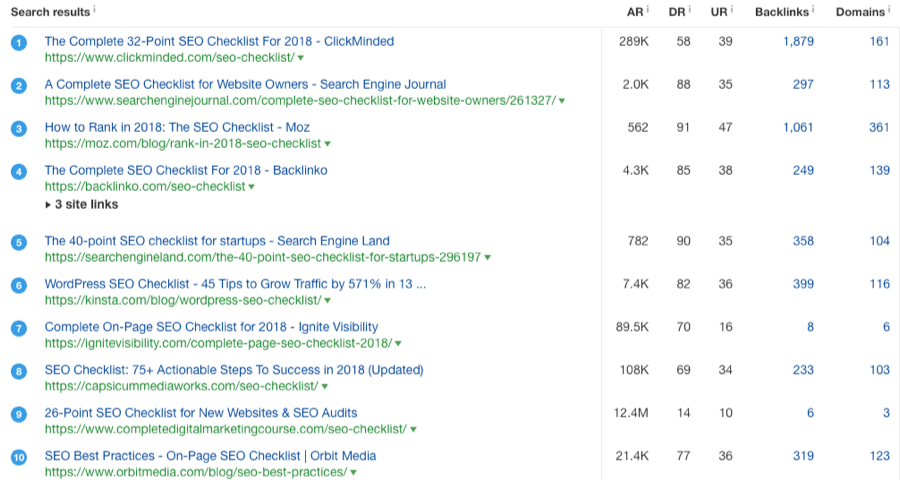Click the 161 domains count for ClickMinded

click(879, 41)
